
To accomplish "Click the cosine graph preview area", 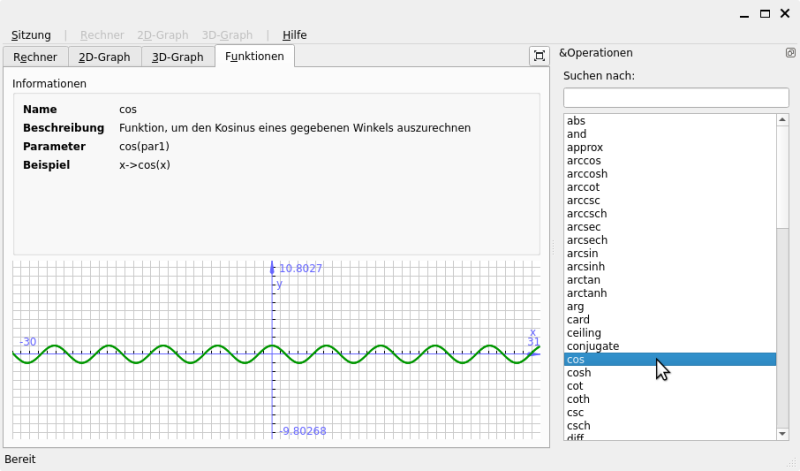I will (x=275, y=351).
